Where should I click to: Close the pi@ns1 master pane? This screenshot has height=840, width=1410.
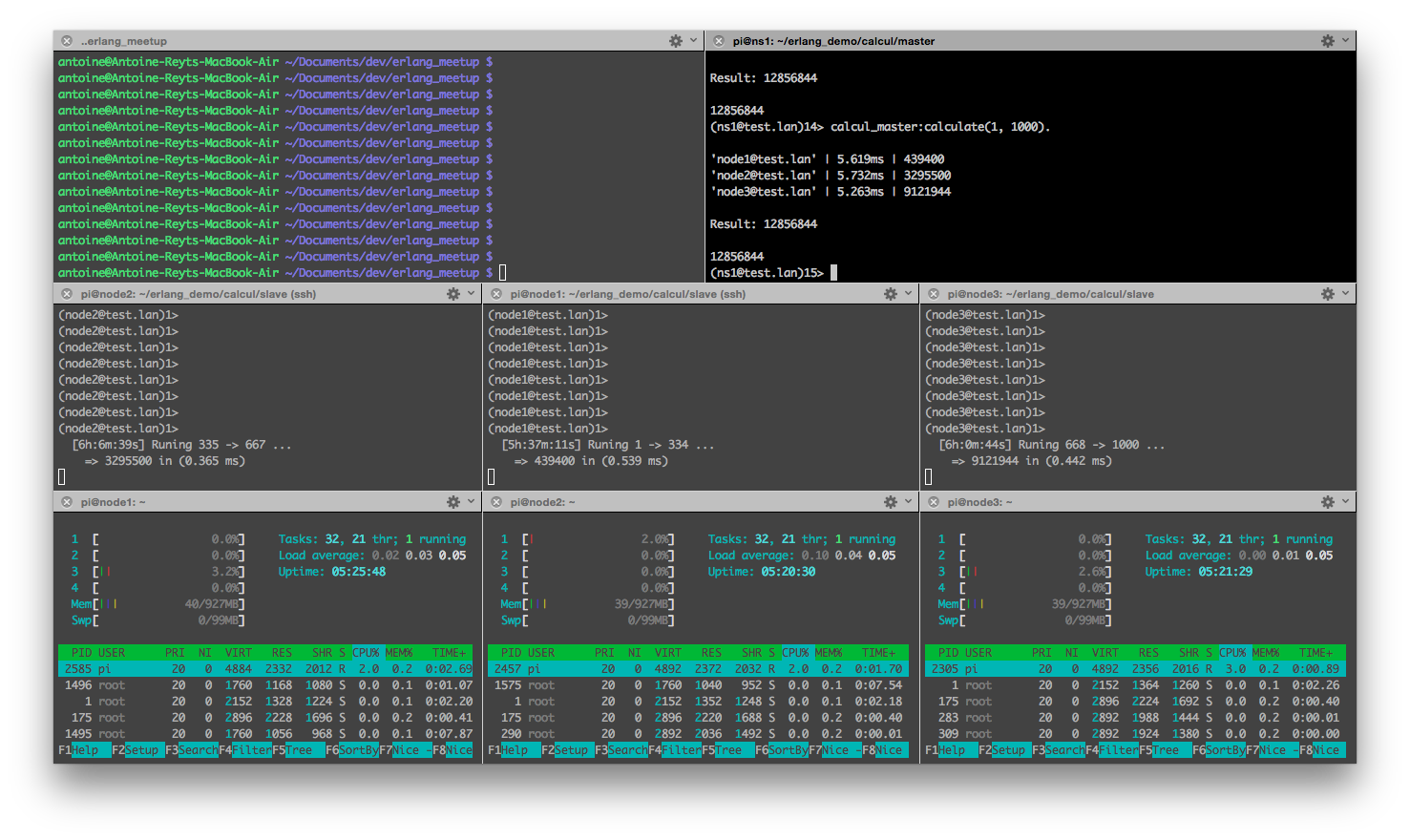pyautogui.click(x=719, y=41)
